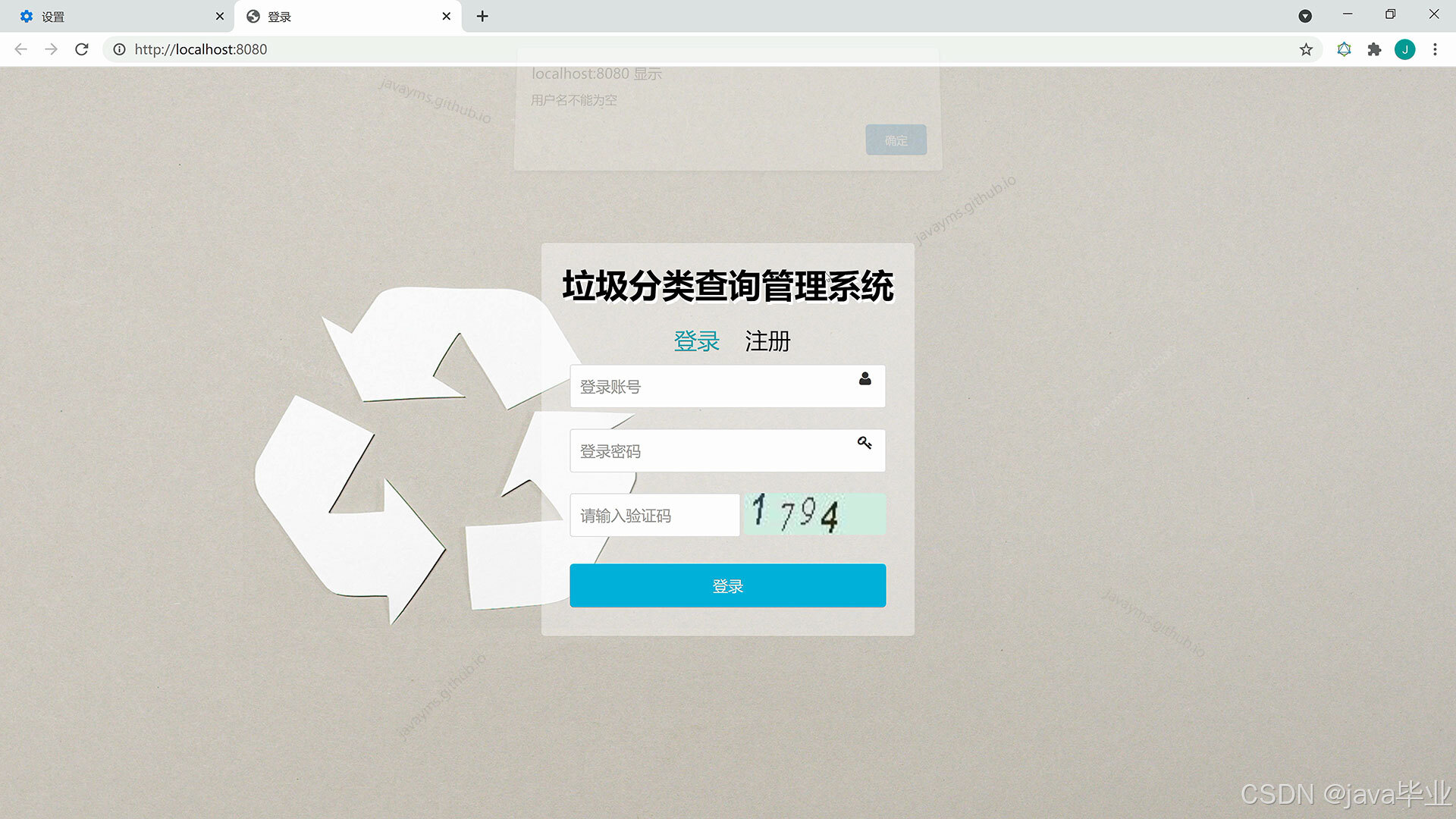This screenshot has width=1456, height=819.
Task: Restore down the browser window
Action: click(x=1390, y=14)
